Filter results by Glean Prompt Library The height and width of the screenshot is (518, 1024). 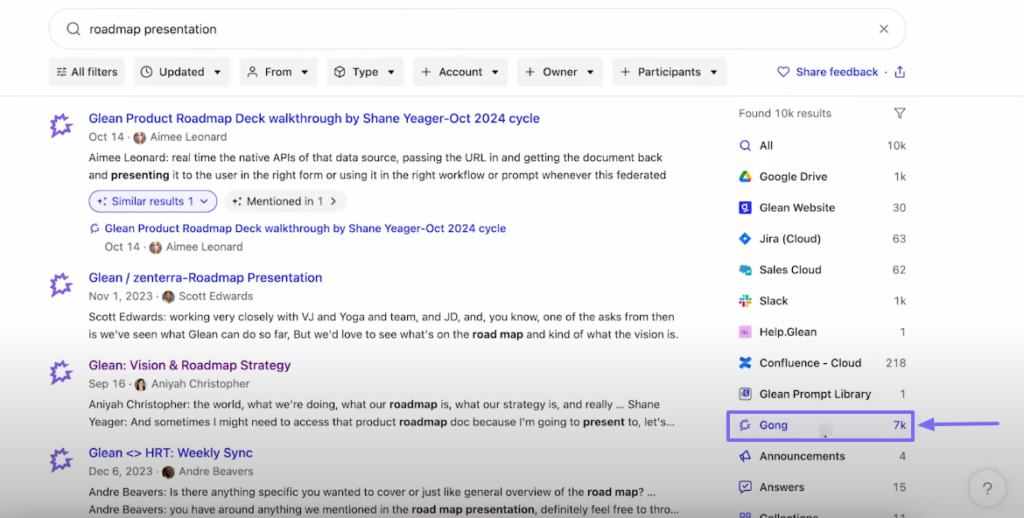[822, 394]
